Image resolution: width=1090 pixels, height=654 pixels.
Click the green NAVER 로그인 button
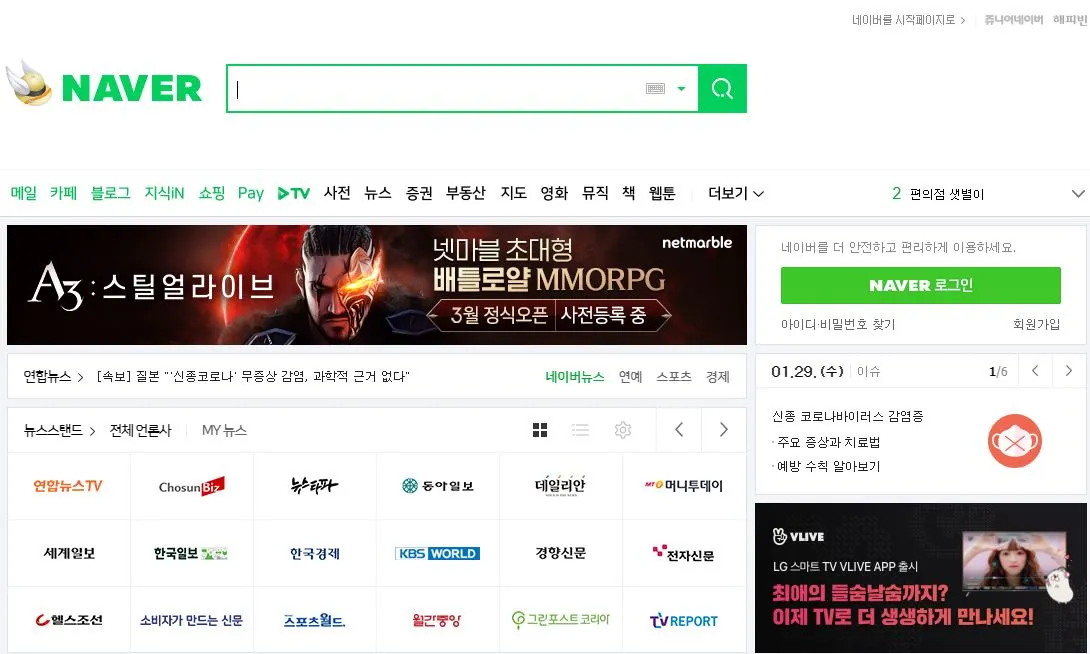pos(920,286)
